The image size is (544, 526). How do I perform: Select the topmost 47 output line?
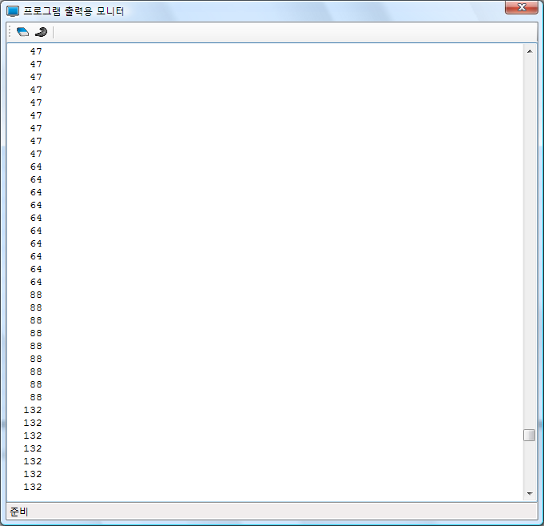coord(36,51)
